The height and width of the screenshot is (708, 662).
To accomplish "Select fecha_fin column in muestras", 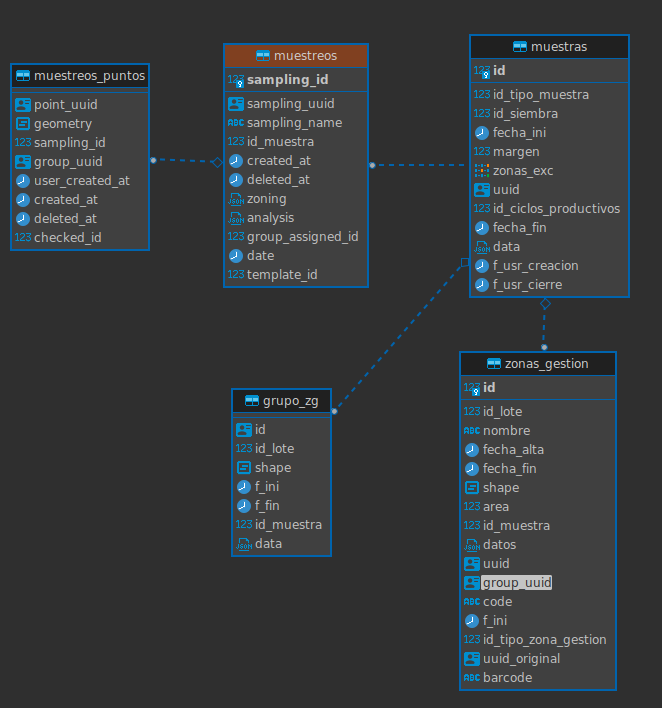I will click(519, 228).
